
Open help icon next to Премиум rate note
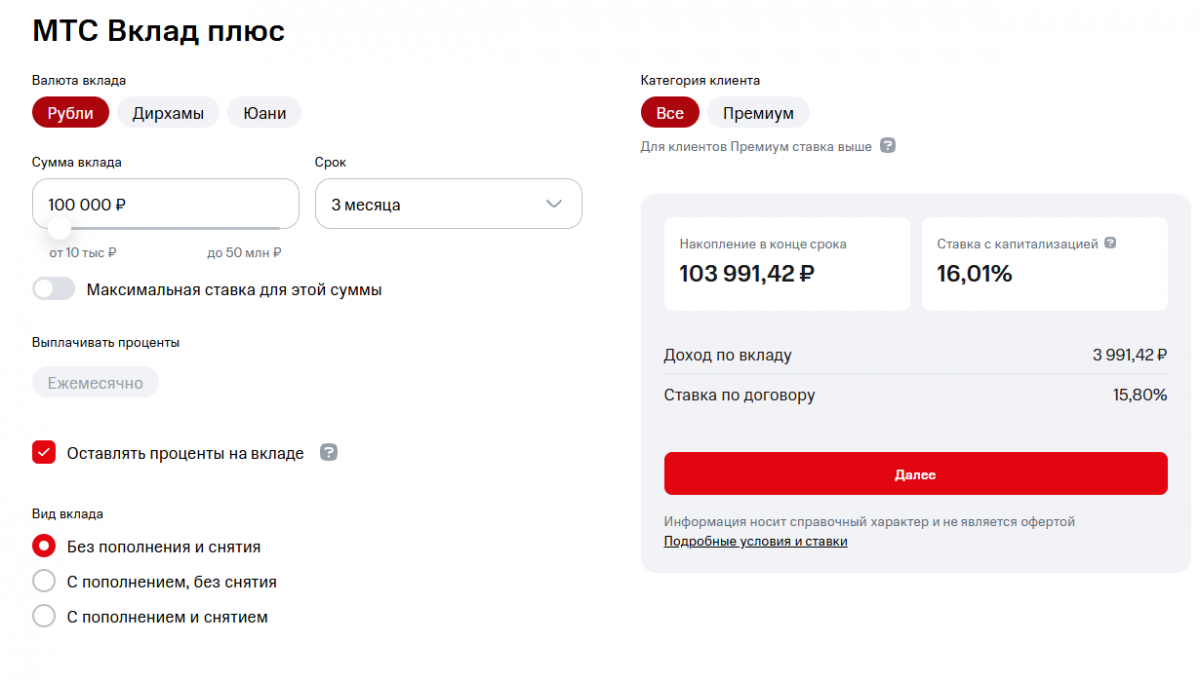pos(887,146)
